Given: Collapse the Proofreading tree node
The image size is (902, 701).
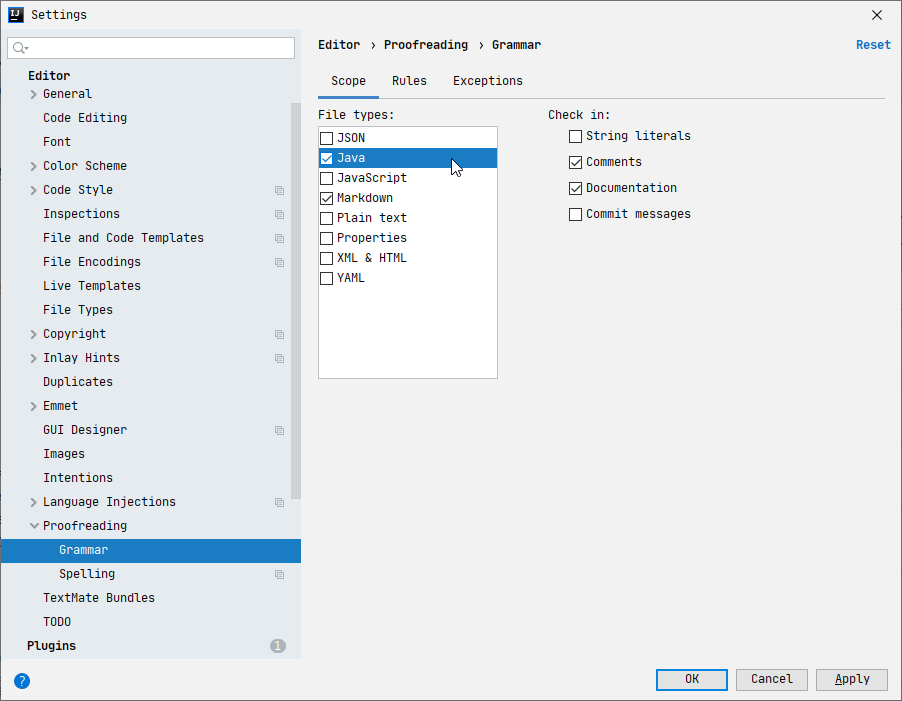Looking at the screenshot, I should 34,526.
